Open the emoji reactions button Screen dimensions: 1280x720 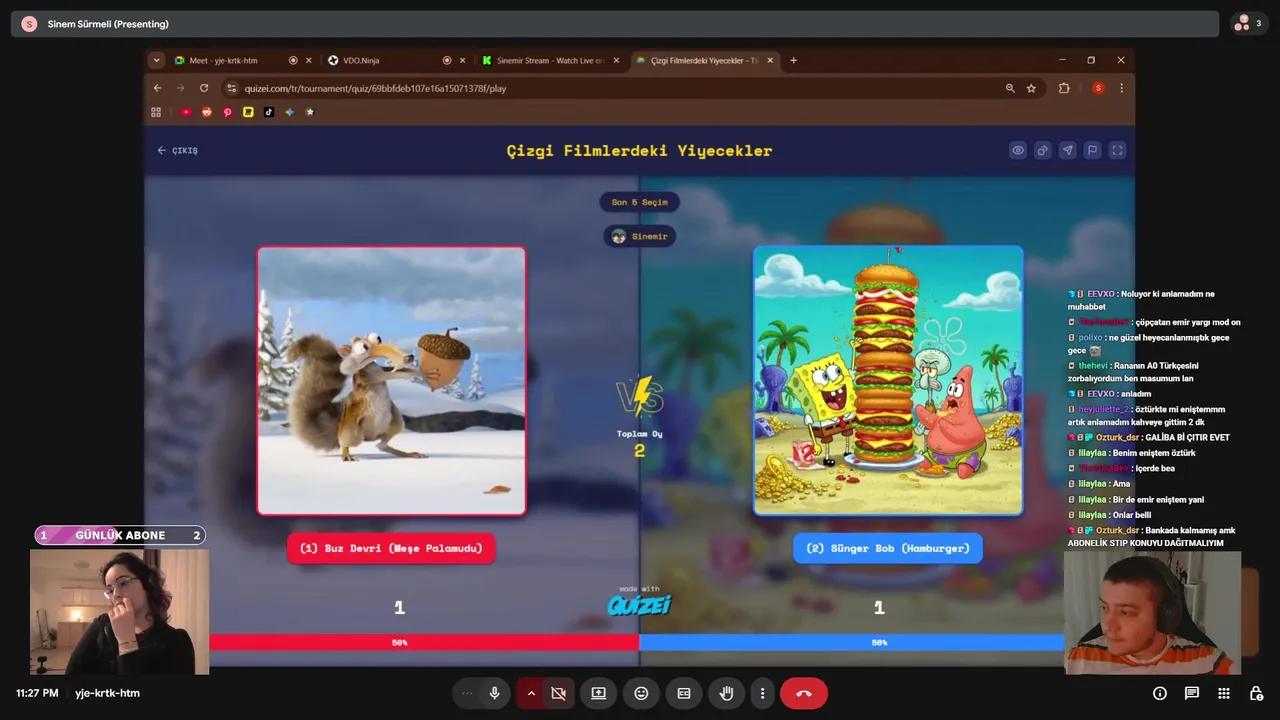click(x=641, y=693)
